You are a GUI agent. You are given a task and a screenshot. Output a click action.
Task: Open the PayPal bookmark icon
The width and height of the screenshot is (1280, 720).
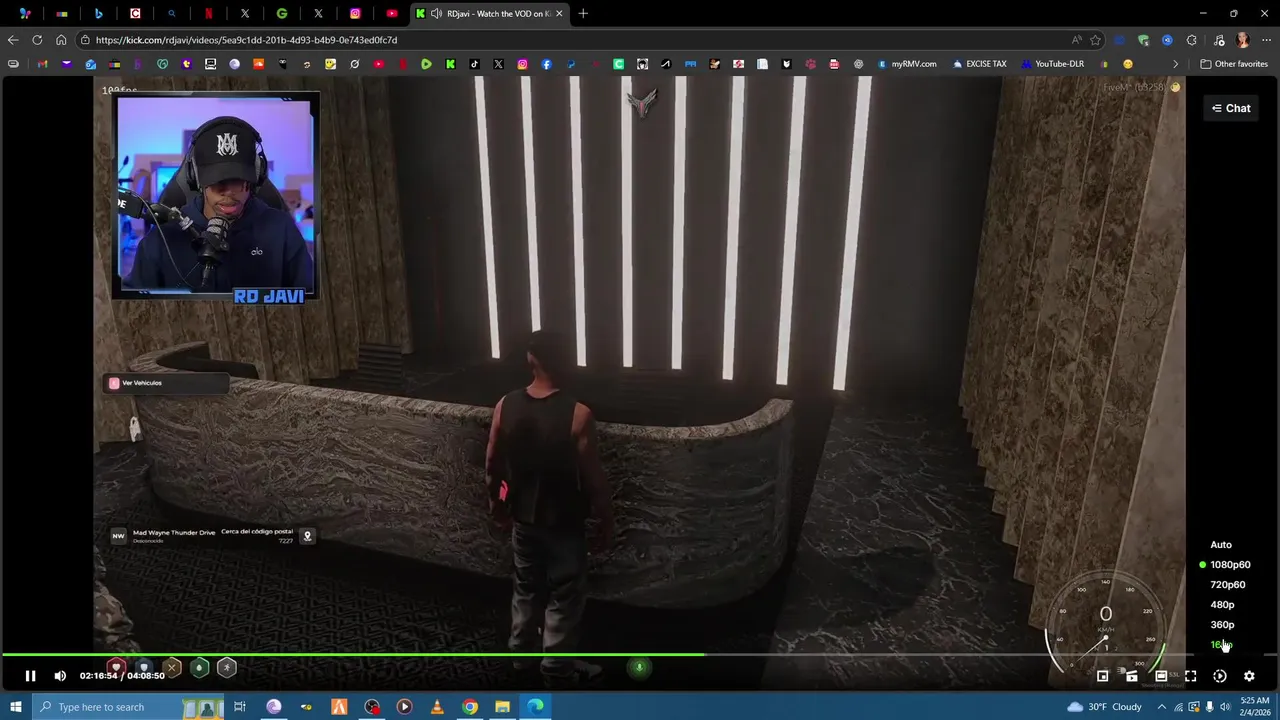coord(570,64)
